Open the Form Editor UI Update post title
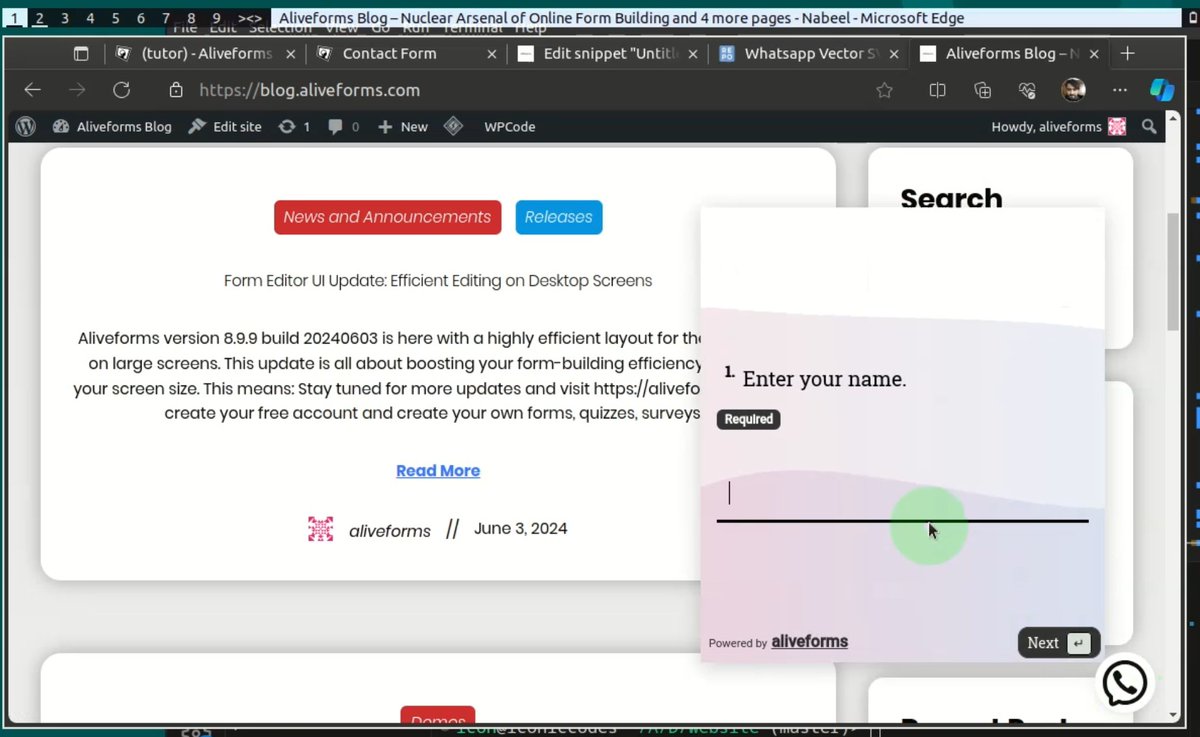The image size is (1200, 737). pyautogui.click(x=438, y=281)
